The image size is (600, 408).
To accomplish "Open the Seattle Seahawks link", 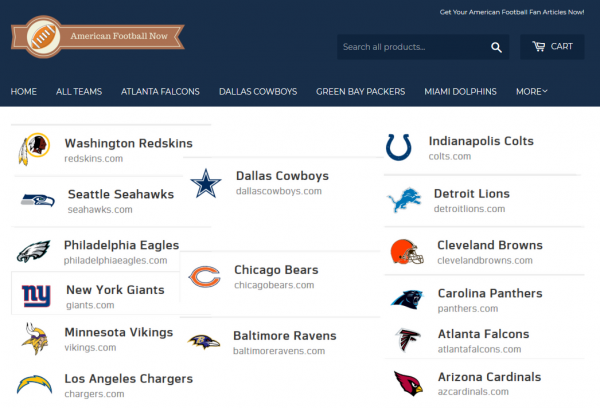I will pos(120,194).
